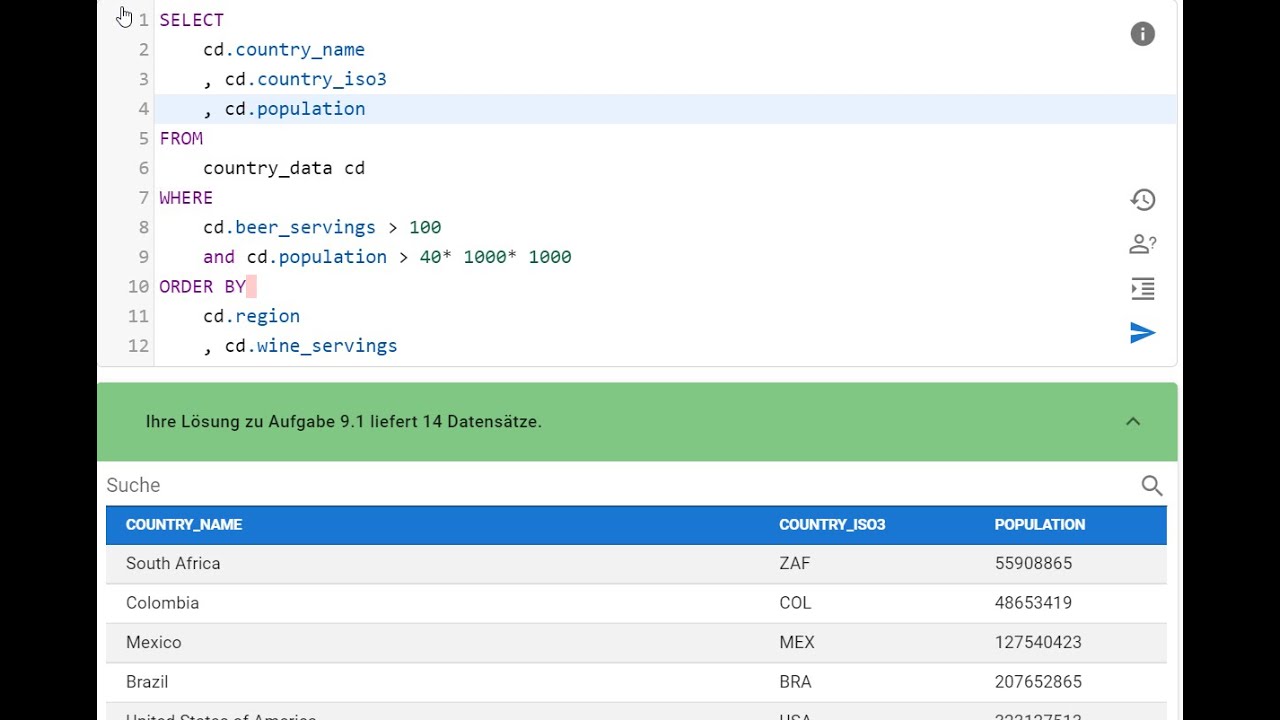Image resolution: width=1280 pixels, height=720 pixels.
Task: Sort by POPULATION column header
Action: pos(1040,524)
